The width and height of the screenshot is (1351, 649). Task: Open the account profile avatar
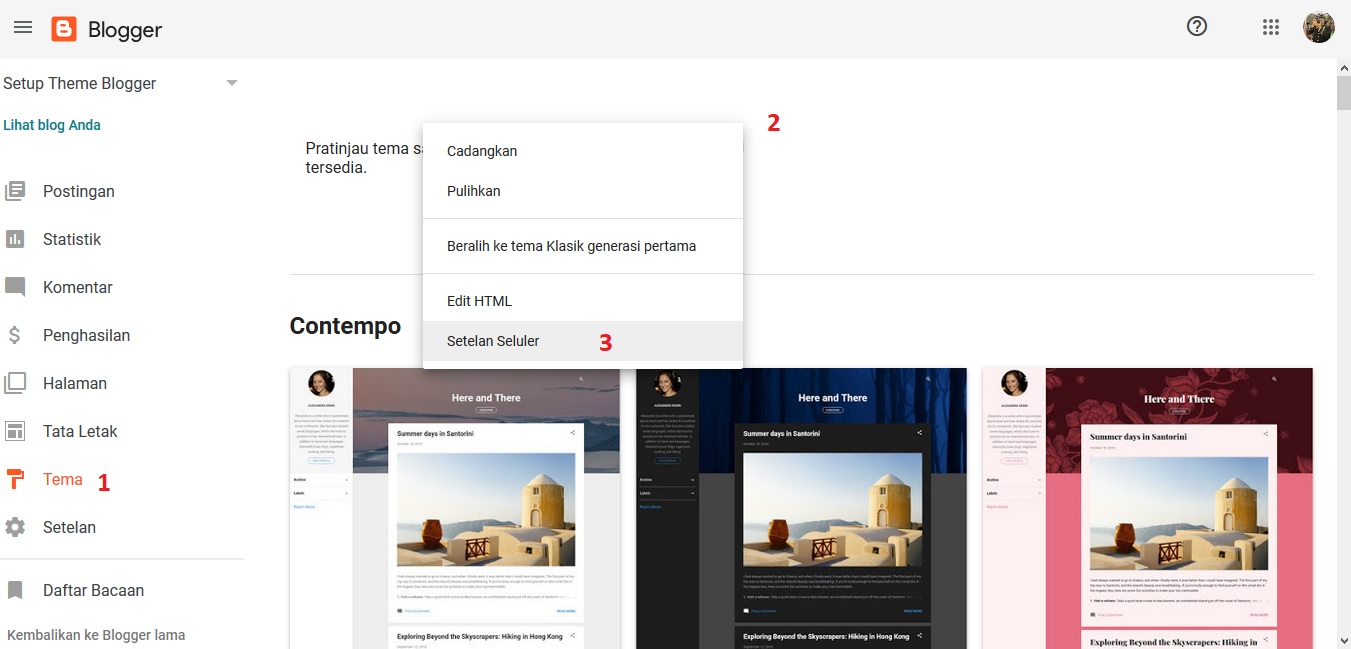pyautogui.click(x=1319, y=27)
